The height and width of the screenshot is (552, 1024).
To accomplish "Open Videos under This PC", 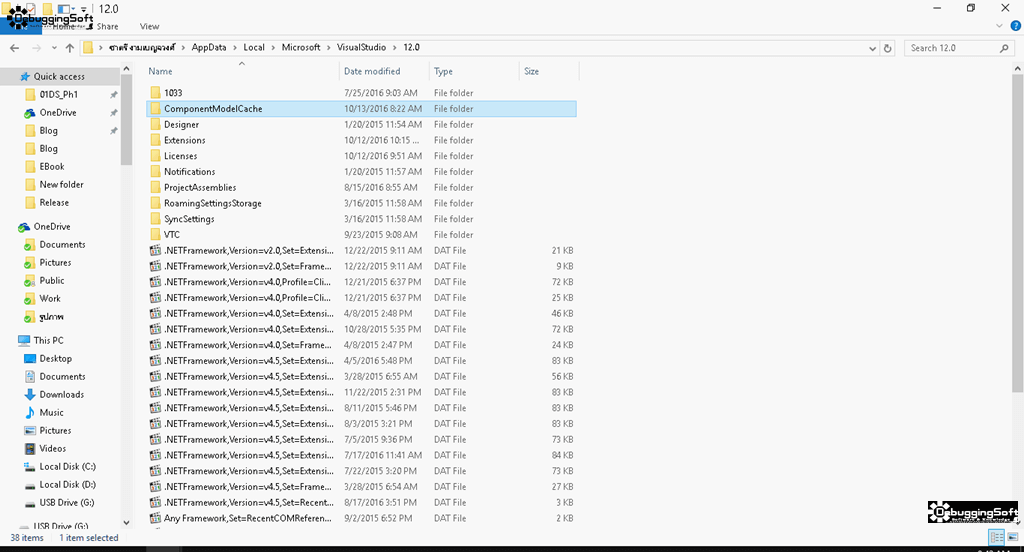I will click(52, 449).
